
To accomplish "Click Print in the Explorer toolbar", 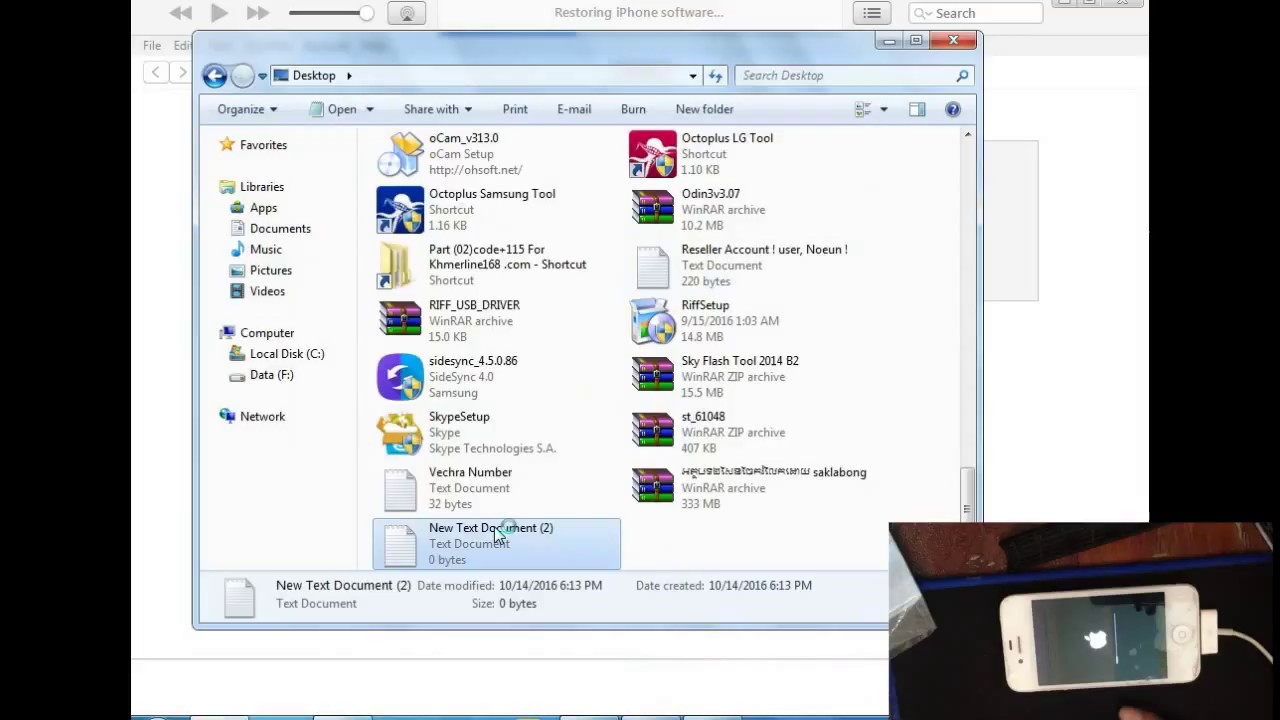I will coord(515,109).
